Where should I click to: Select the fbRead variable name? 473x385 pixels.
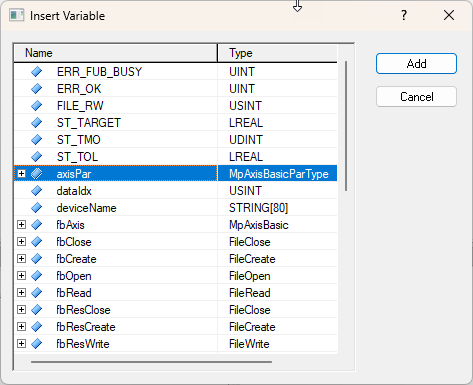(x=74, y=293)
